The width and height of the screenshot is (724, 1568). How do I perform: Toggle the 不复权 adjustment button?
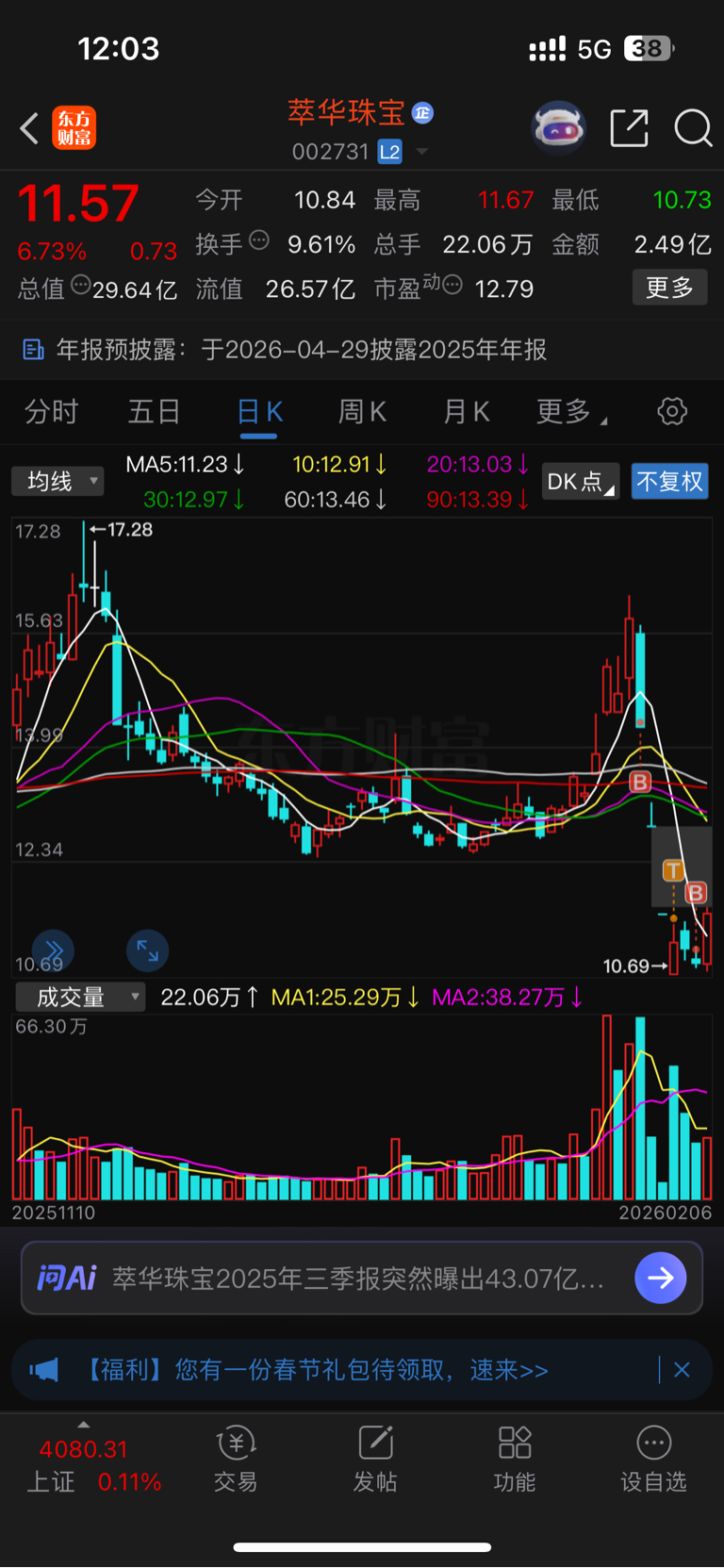[669, 482]
